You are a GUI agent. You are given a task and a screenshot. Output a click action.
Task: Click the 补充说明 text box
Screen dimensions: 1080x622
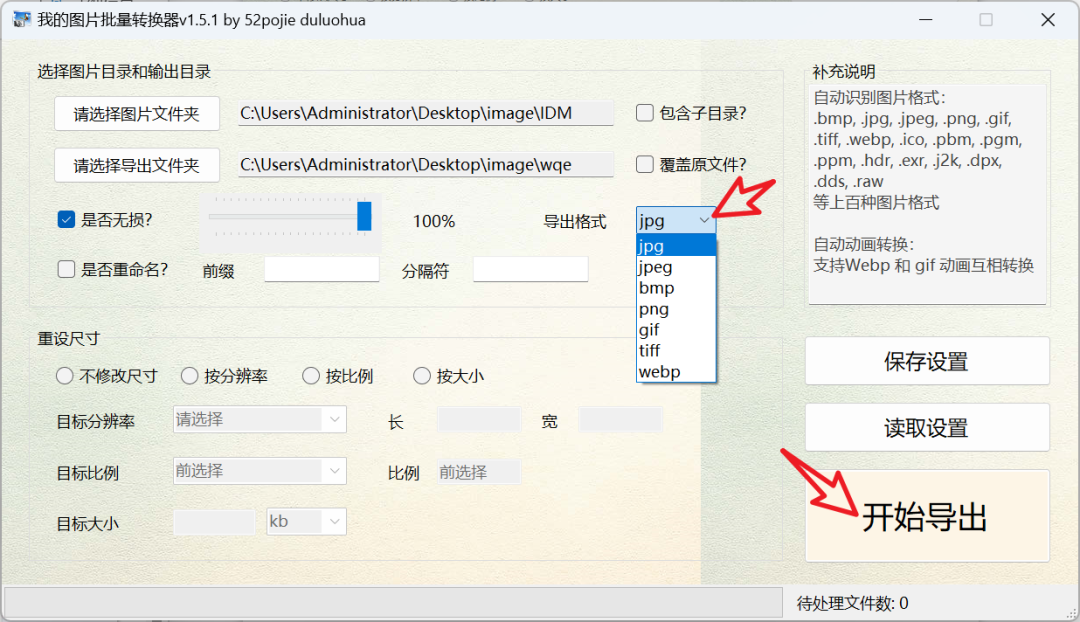pyautogui.click(x=927, y=194)
